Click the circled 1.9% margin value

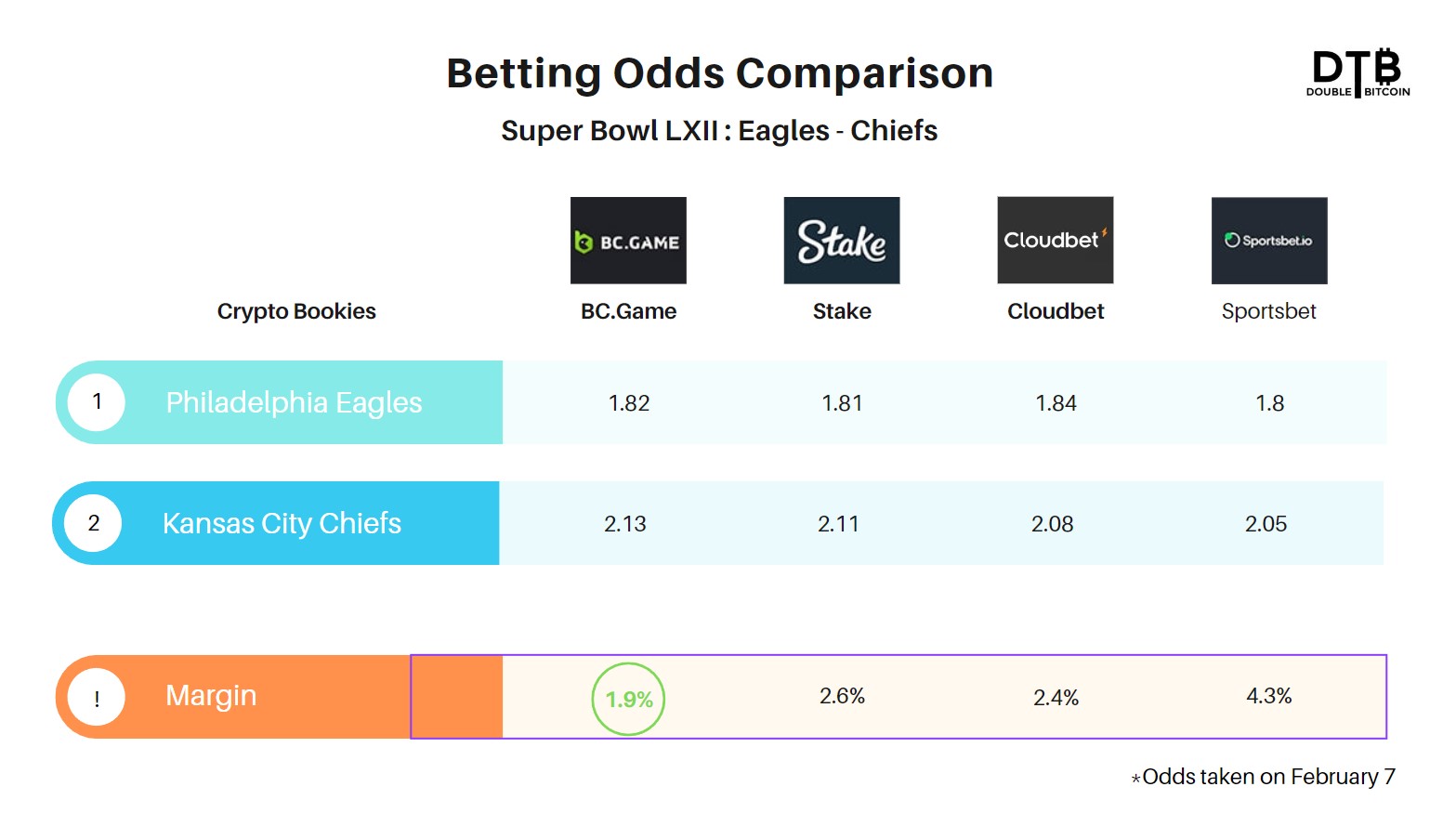[x=629, y=699]
